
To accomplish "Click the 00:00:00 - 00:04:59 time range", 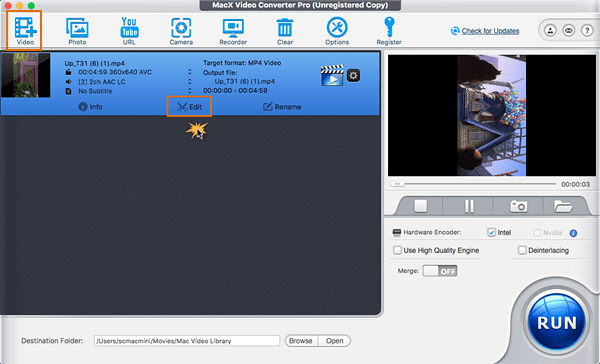I will [235, 91].
